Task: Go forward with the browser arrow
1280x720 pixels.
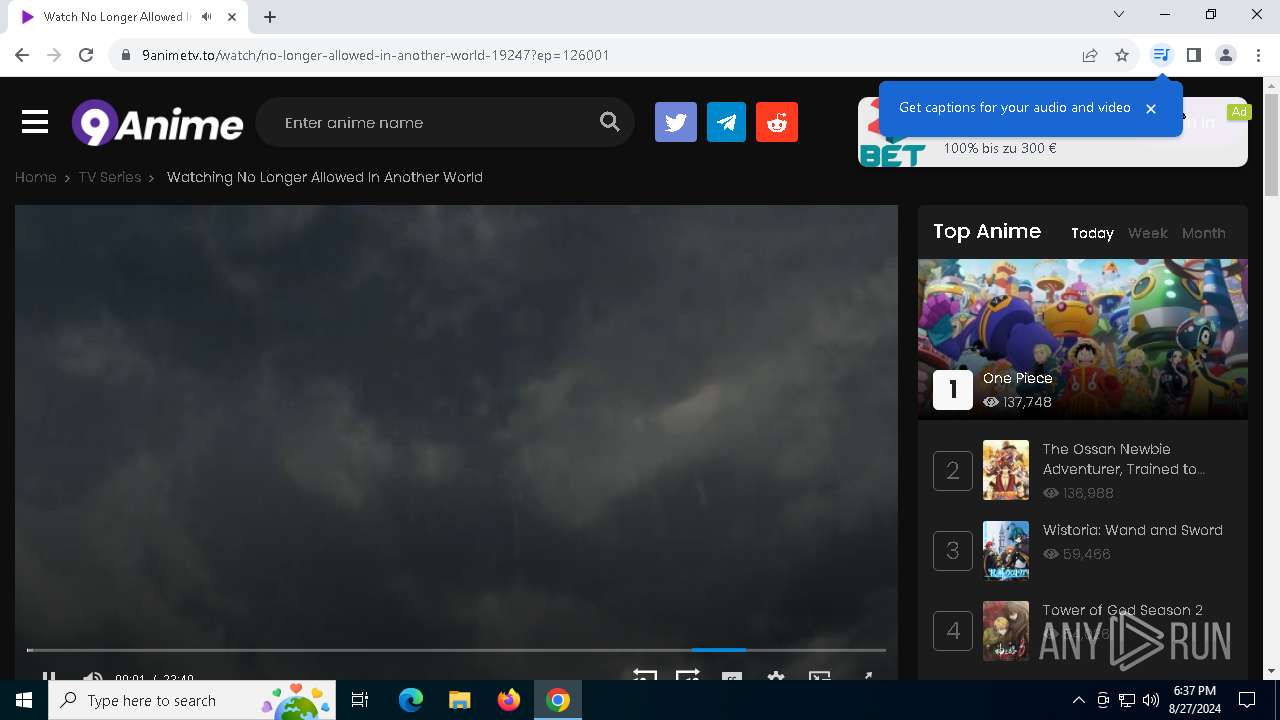Action: pyautogui.click(x=54, y=55)
